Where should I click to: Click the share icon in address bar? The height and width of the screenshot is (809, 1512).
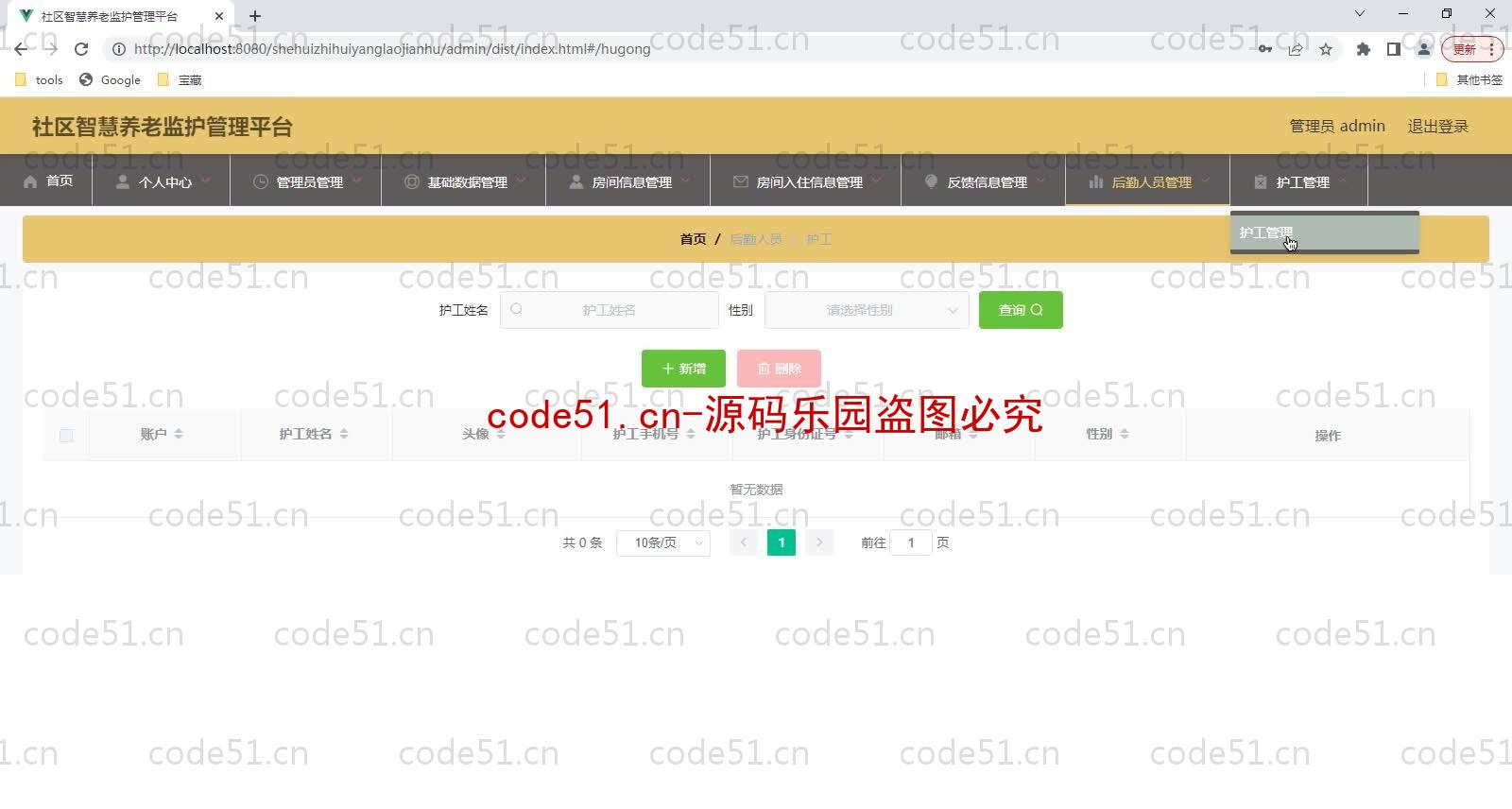click(x=1296, y=49)
